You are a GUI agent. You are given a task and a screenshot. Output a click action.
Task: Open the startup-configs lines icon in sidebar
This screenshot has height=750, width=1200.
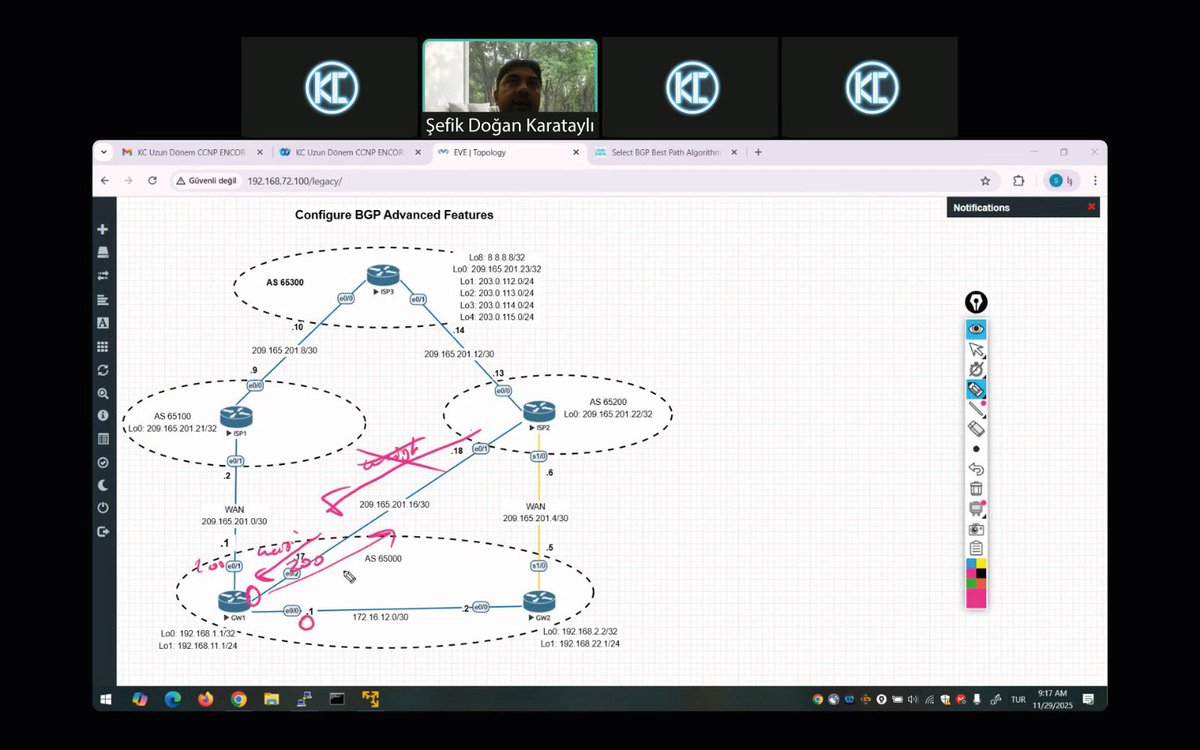(x=103, y=299)
